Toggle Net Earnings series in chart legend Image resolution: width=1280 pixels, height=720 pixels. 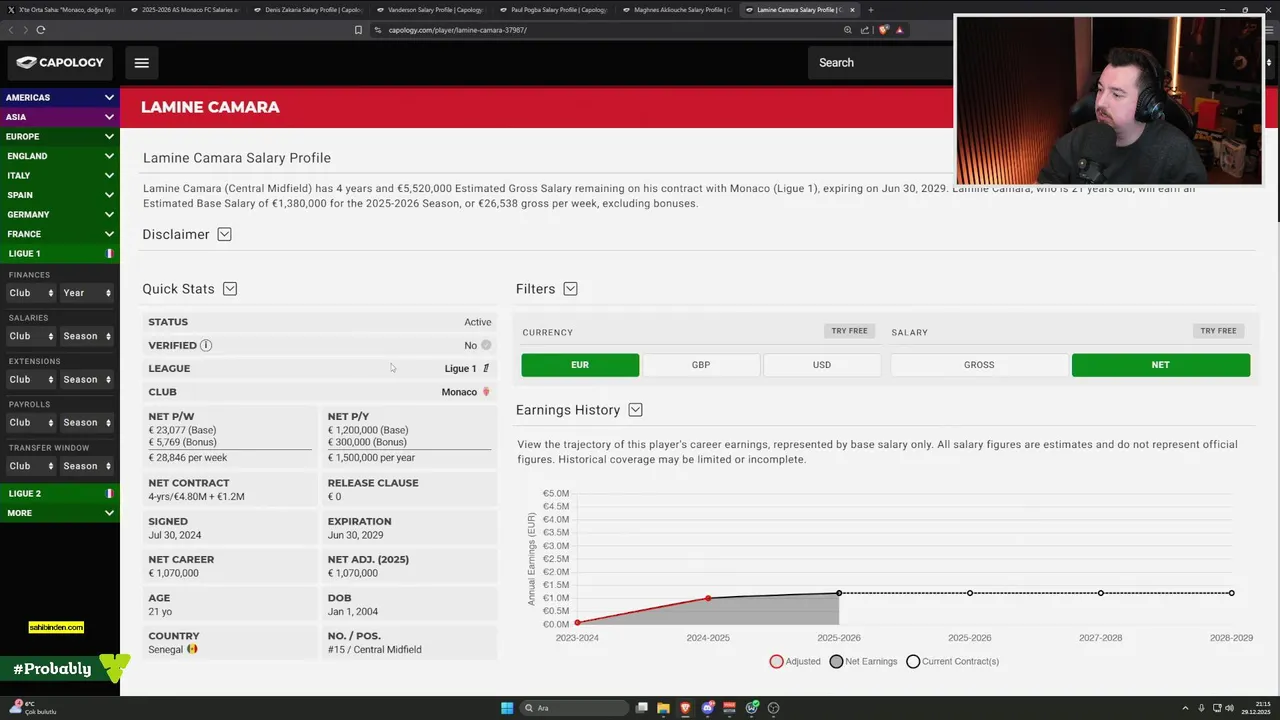(863, 661)
